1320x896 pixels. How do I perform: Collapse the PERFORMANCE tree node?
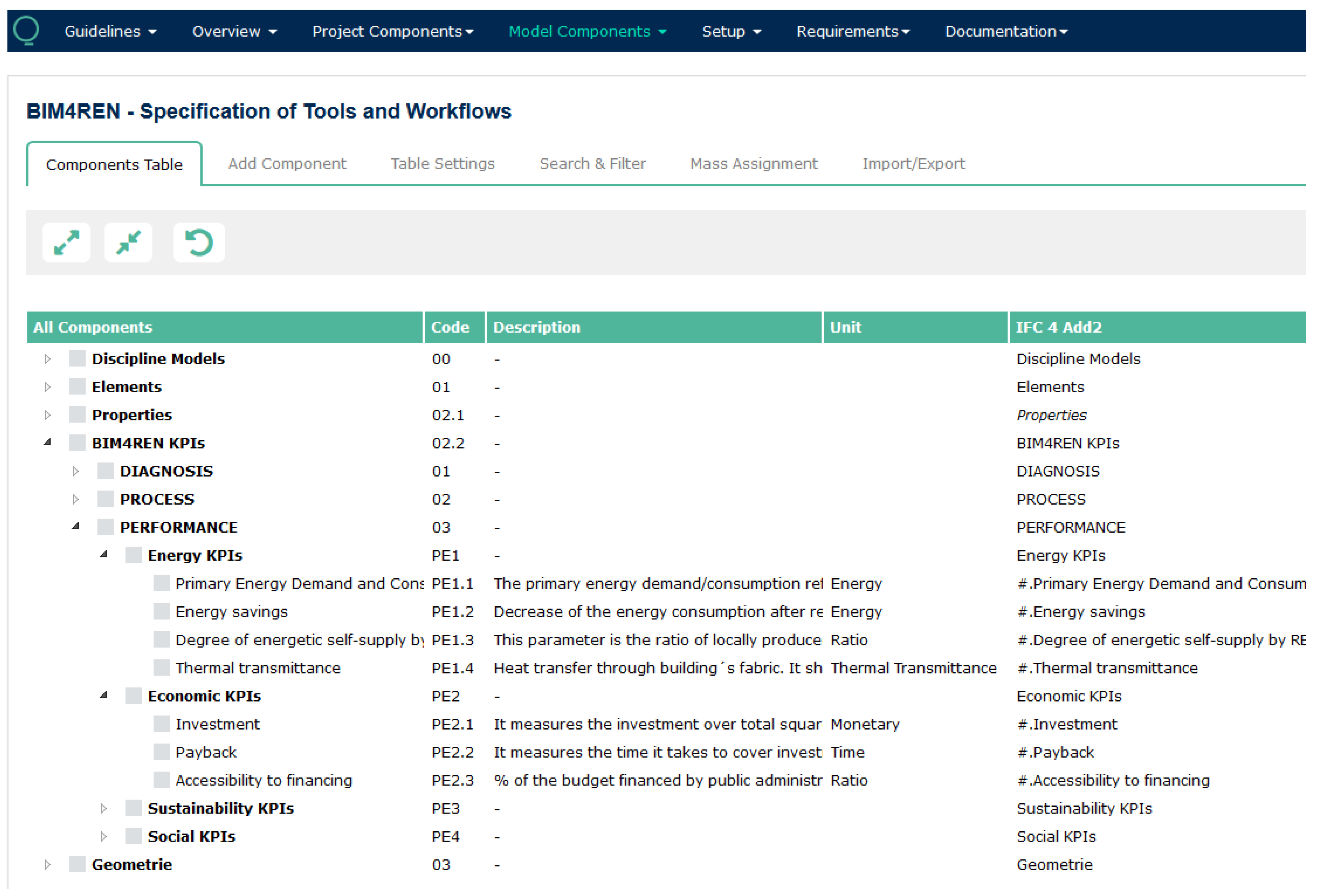(76, 527)
